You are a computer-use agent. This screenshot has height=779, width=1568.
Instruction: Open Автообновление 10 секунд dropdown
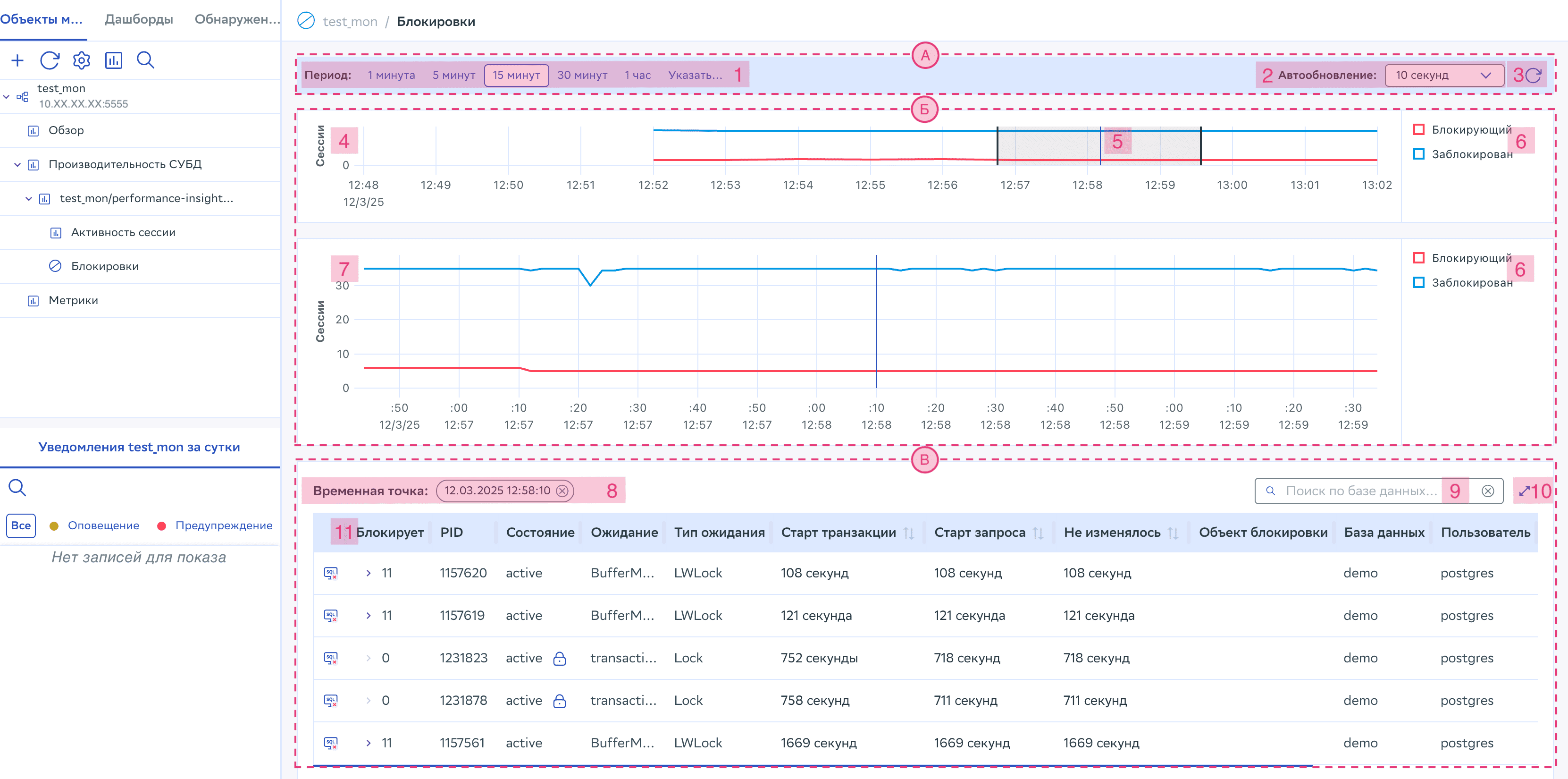(1443, 76)
